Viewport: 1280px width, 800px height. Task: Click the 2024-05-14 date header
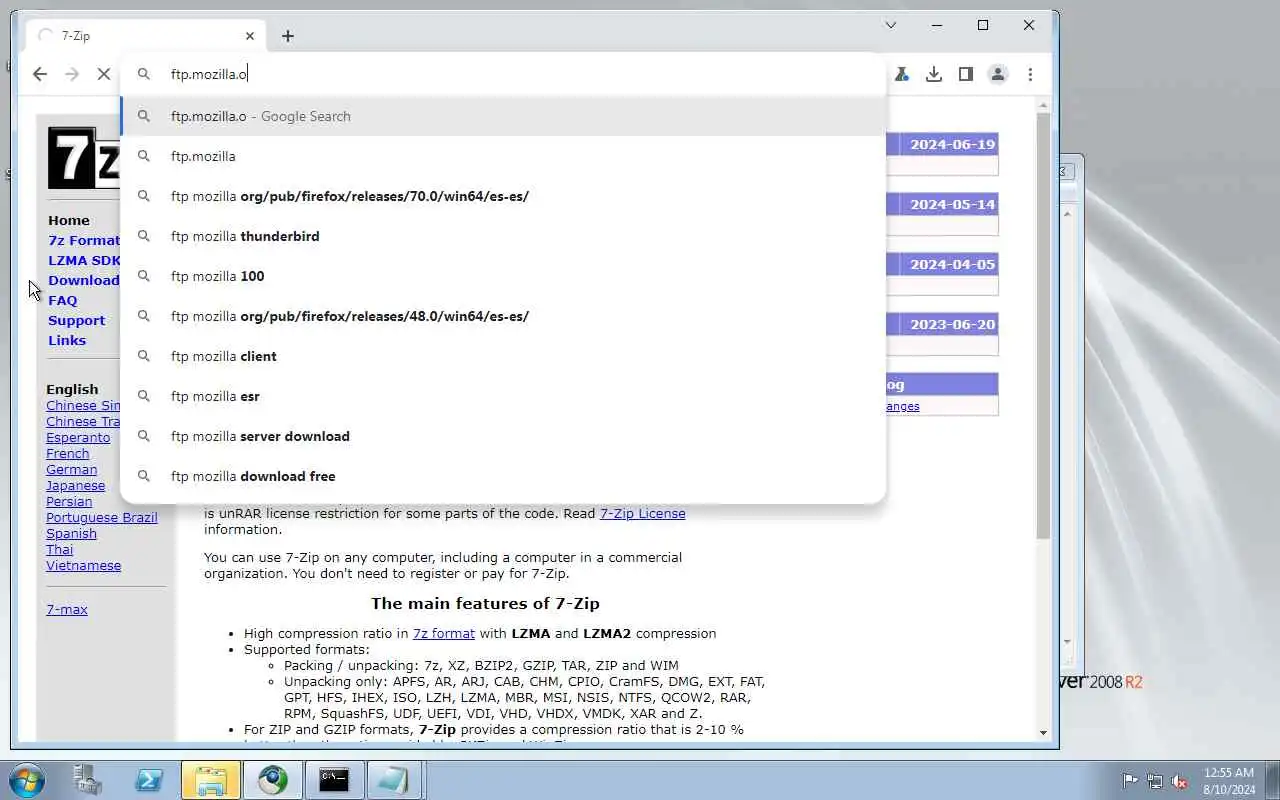(952, 204)
